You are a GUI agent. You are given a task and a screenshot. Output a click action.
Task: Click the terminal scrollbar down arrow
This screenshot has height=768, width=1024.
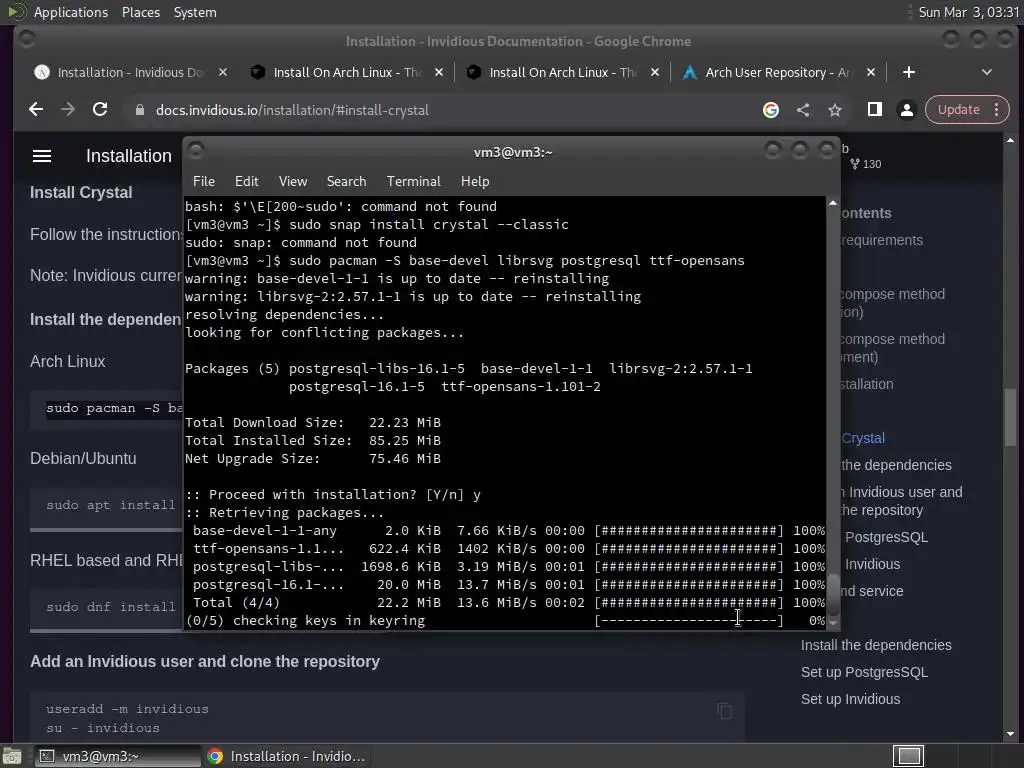(833, 623)
